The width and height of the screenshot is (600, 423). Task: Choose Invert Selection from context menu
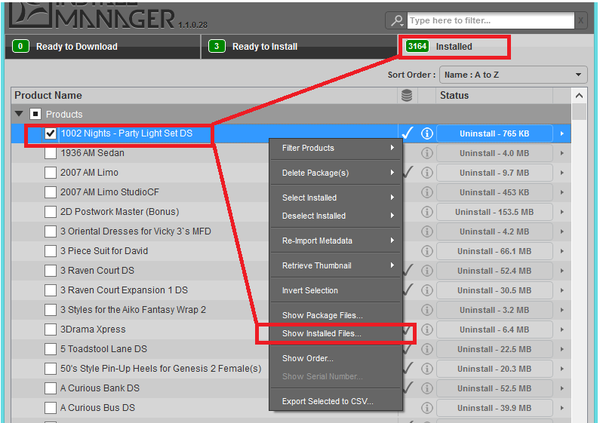click(x=336, y=291)
